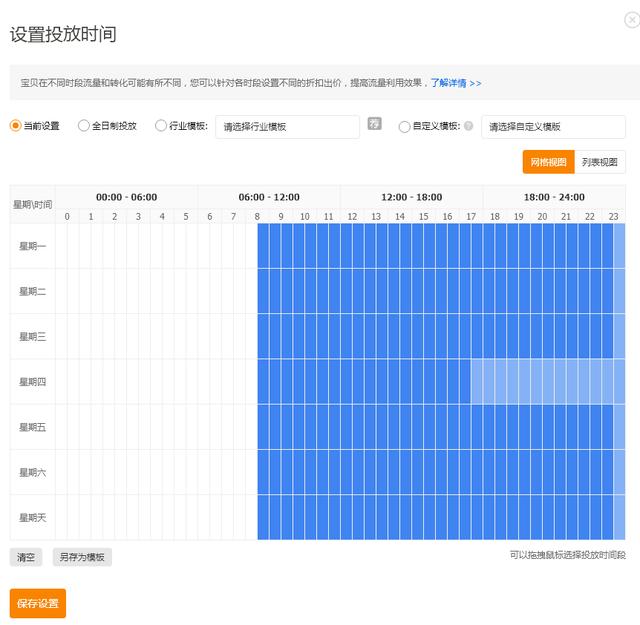The width and height of the screenshot is (640, 625).
Task: Select the 当前设置 radio button
Action: [x=16, y=126]
